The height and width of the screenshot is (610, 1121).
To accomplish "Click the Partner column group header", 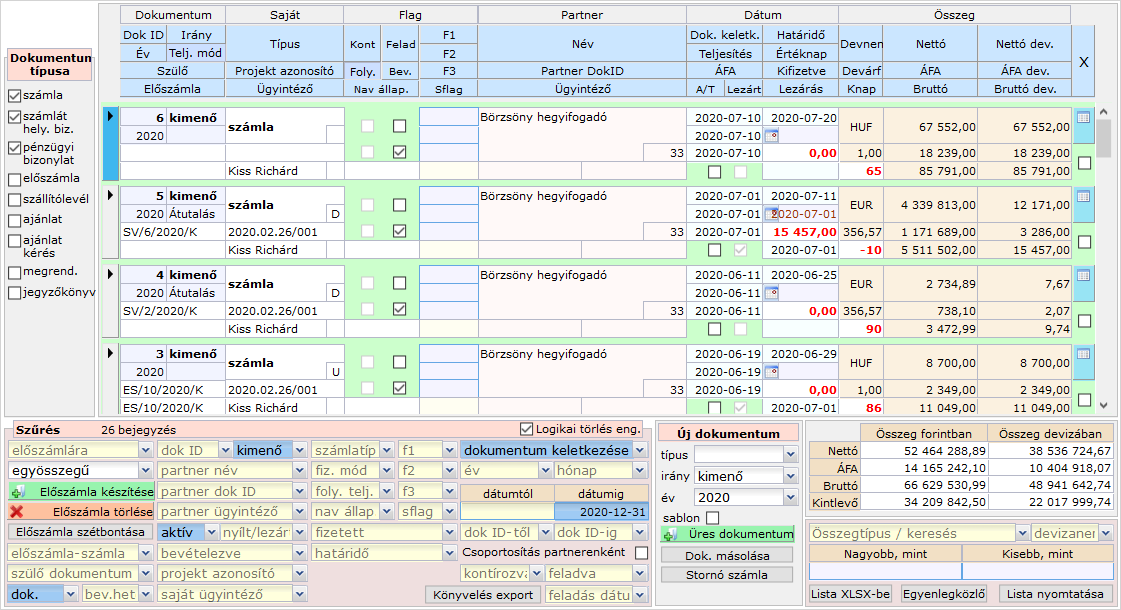I will coord(581,15).
